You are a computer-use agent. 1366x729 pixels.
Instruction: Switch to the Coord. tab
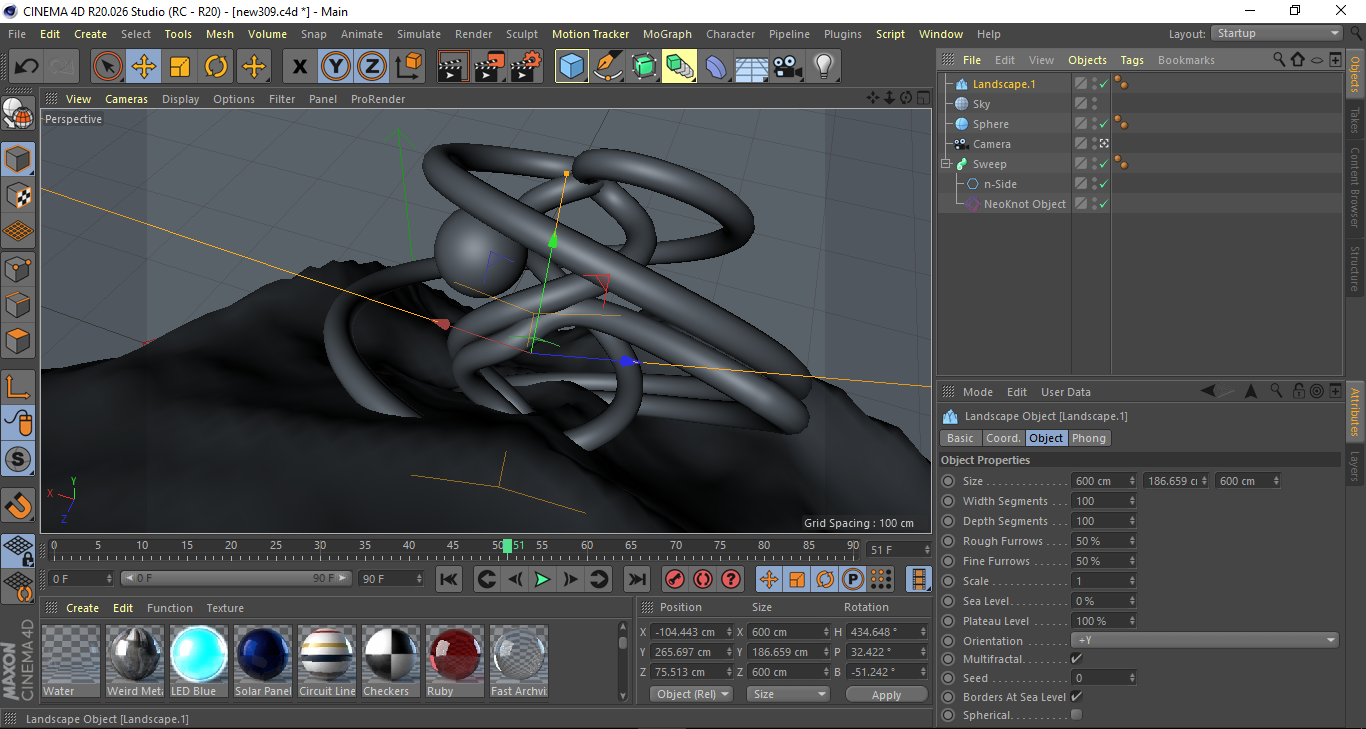click(x=1003, y=438)
